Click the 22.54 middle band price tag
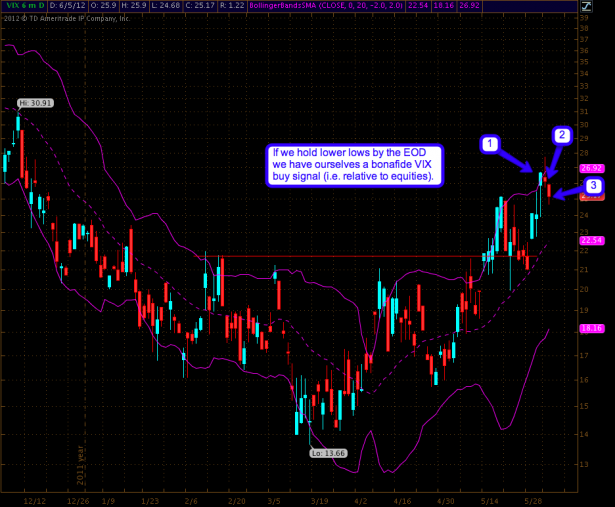The width and height of the screenshot is (615, 507). click(x=591, y=240)
